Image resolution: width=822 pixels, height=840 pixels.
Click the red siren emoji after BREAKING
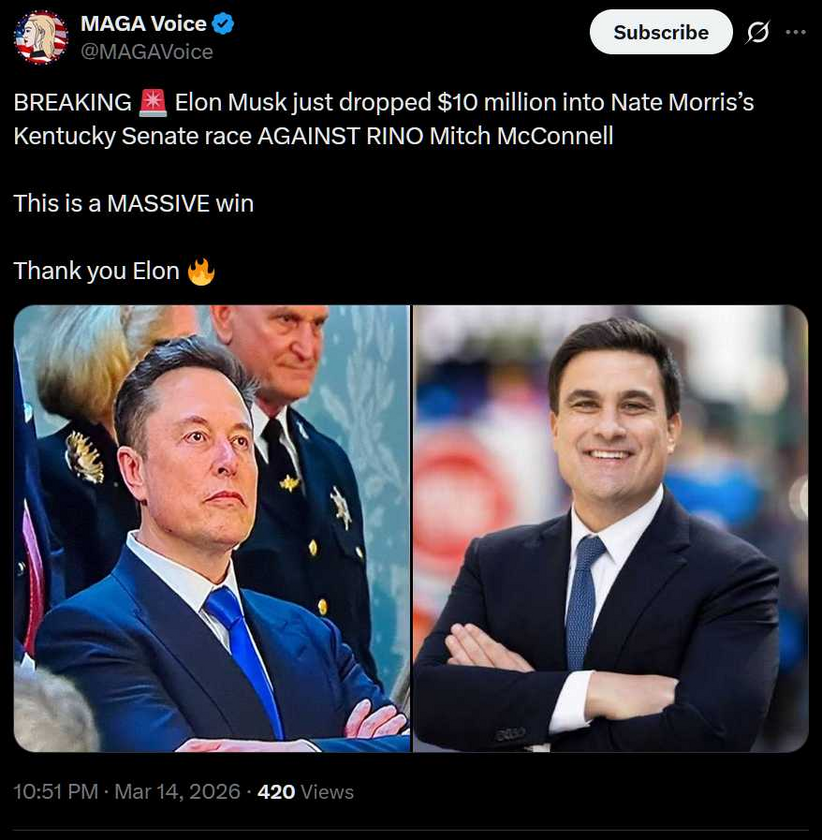(x=154, y=102)
